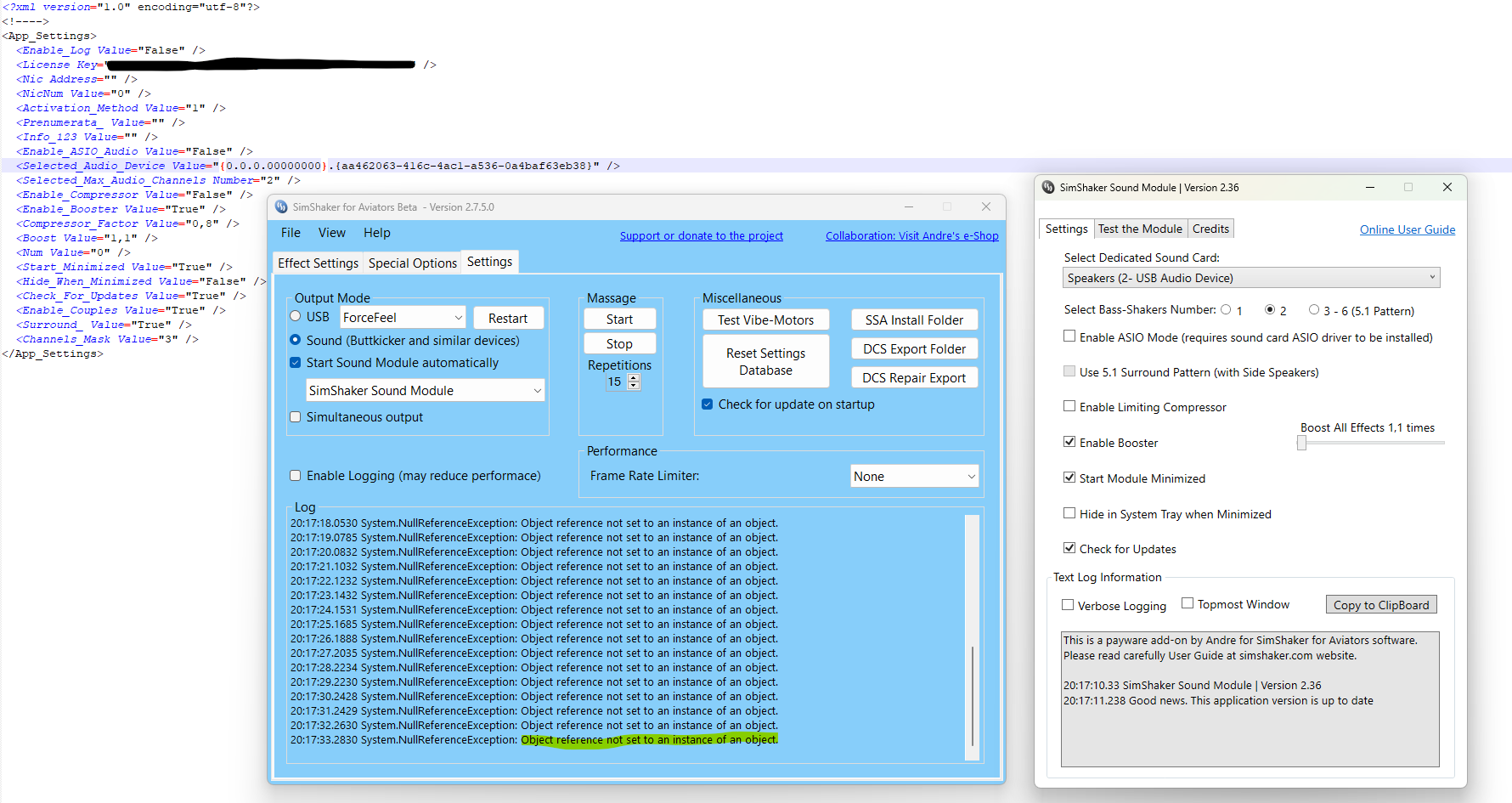1512x803 pixels.
Task: Select USB output mode radio button
Action: pos(296,316)
